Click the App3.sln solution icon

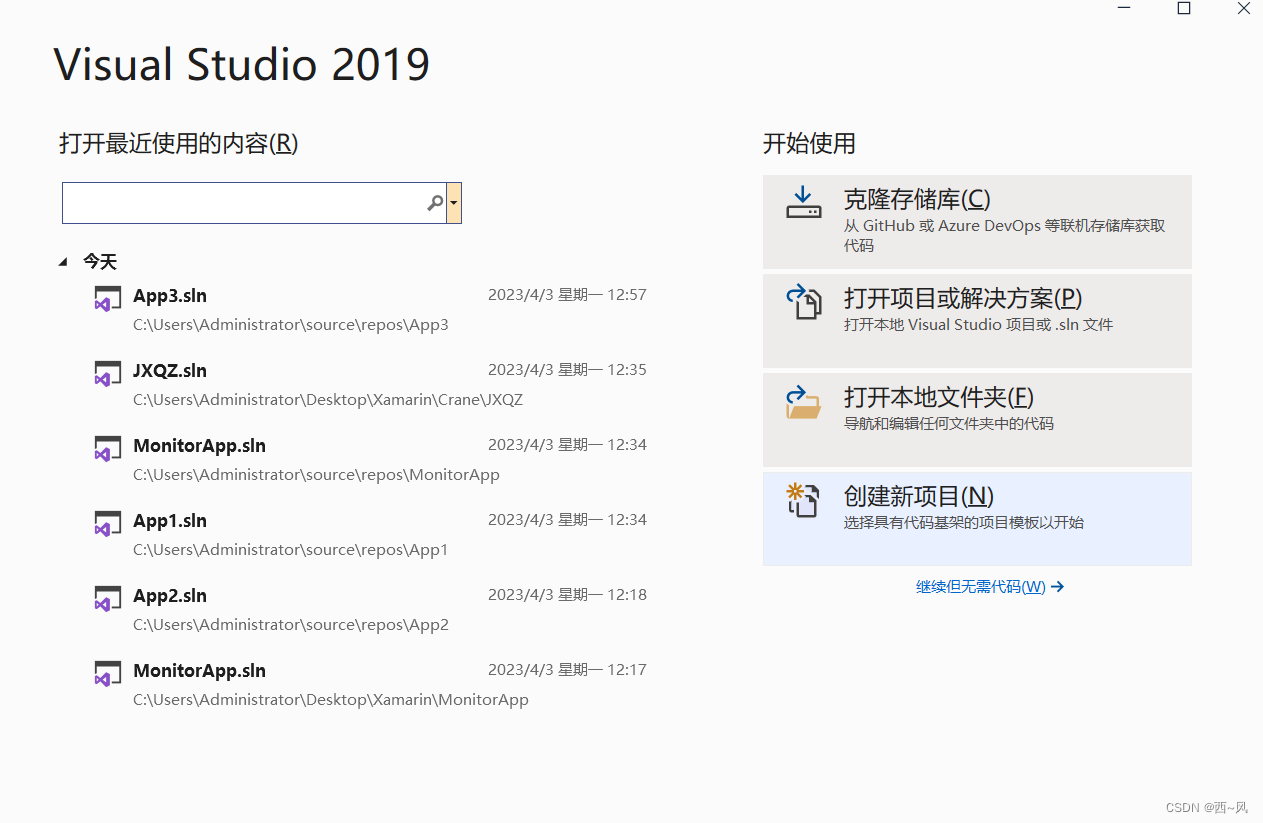107,298
